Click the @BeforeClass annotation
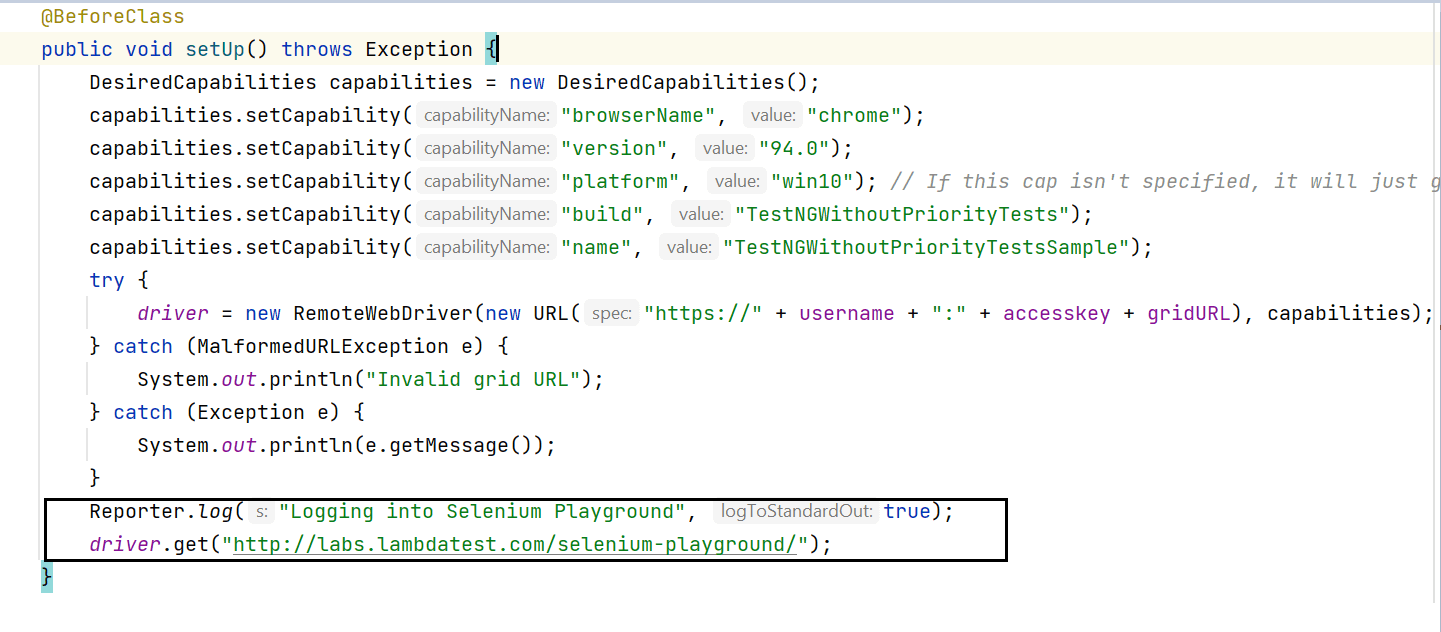1441x632 pixels. [x=98, y=17]
